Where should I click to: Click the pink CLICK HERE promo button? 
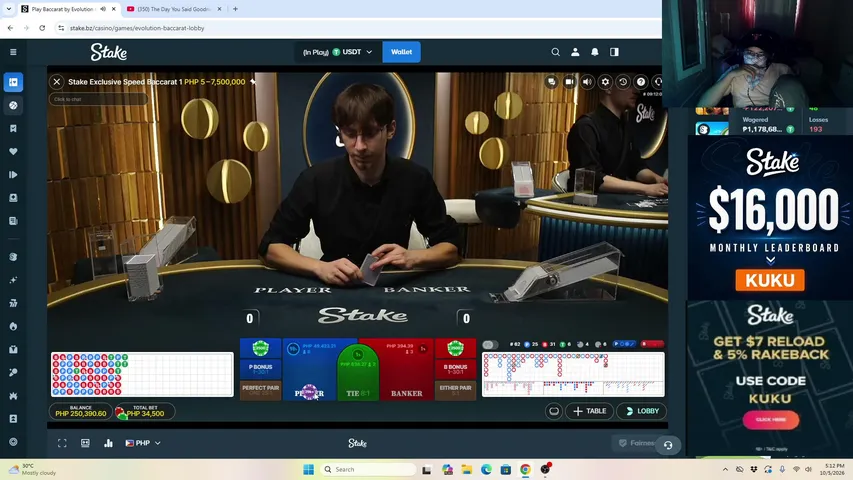click(771, 420)
